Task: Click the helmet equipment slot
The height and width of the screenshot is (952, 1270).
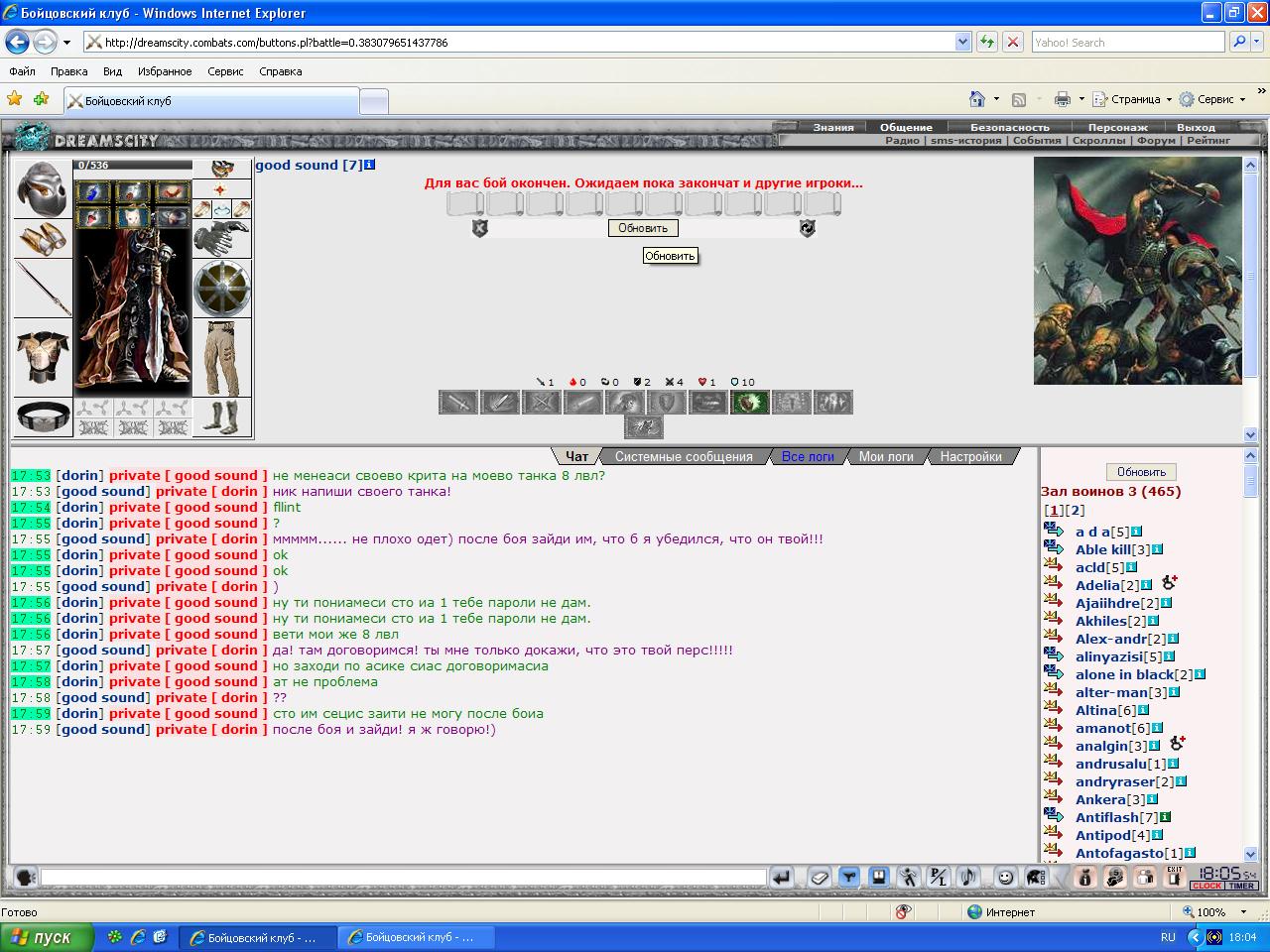Action: 44,189
